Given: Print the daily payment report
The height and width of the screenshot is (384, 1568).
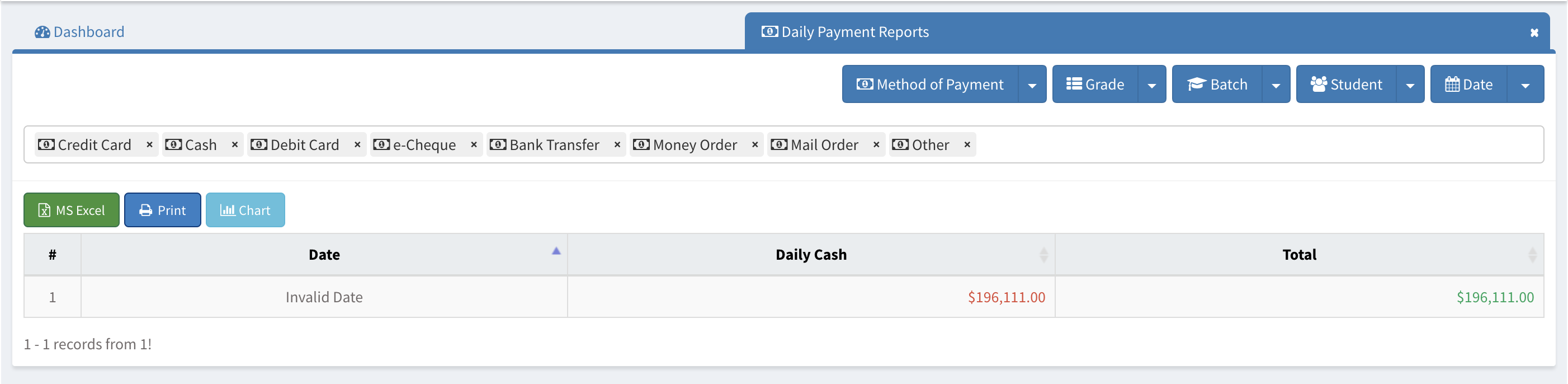Looking at the screenshot, I should tap(163, 210).
